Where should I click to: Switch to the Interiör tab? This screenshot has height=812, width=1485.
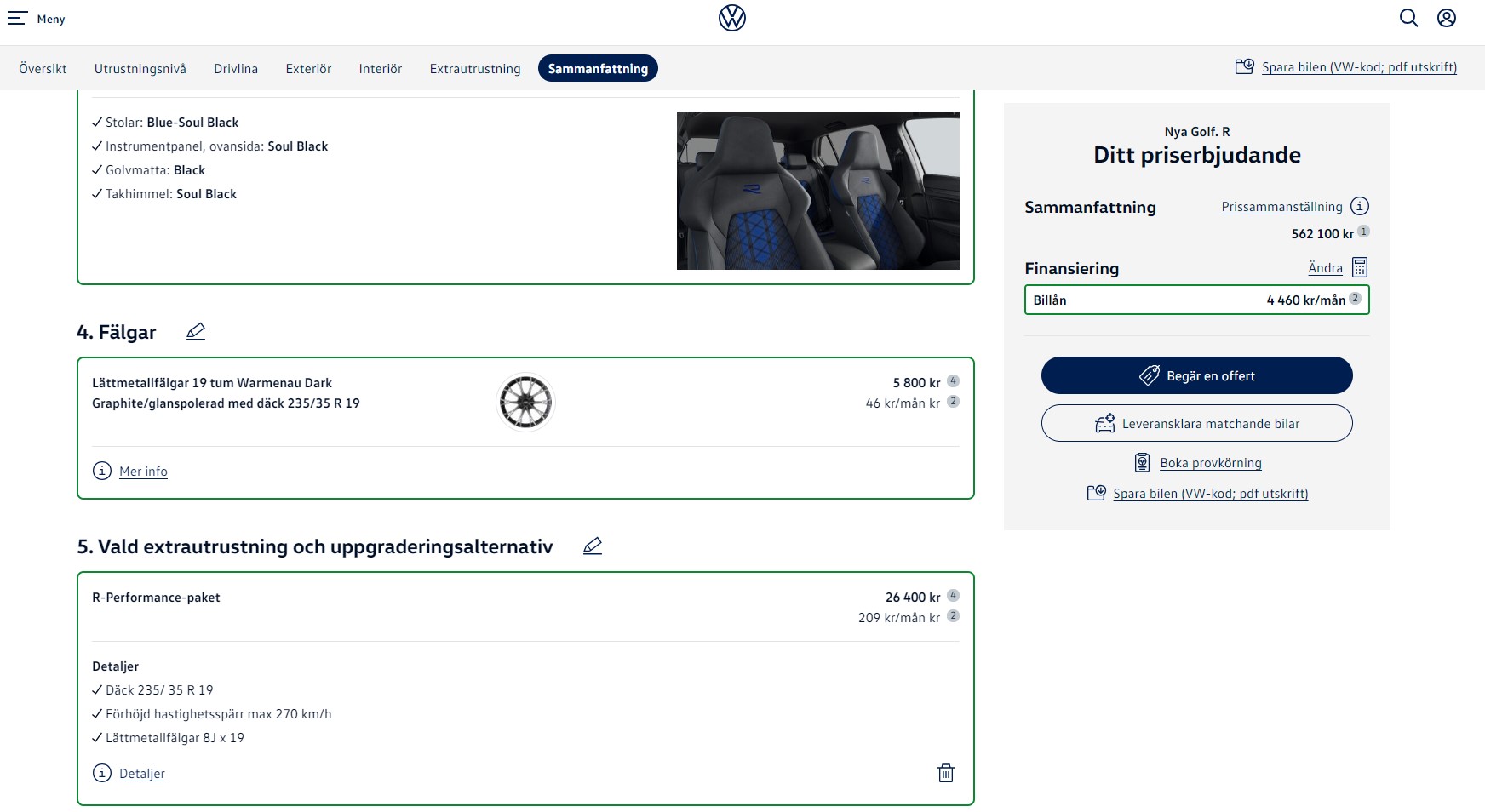click(x=381, y=69)
